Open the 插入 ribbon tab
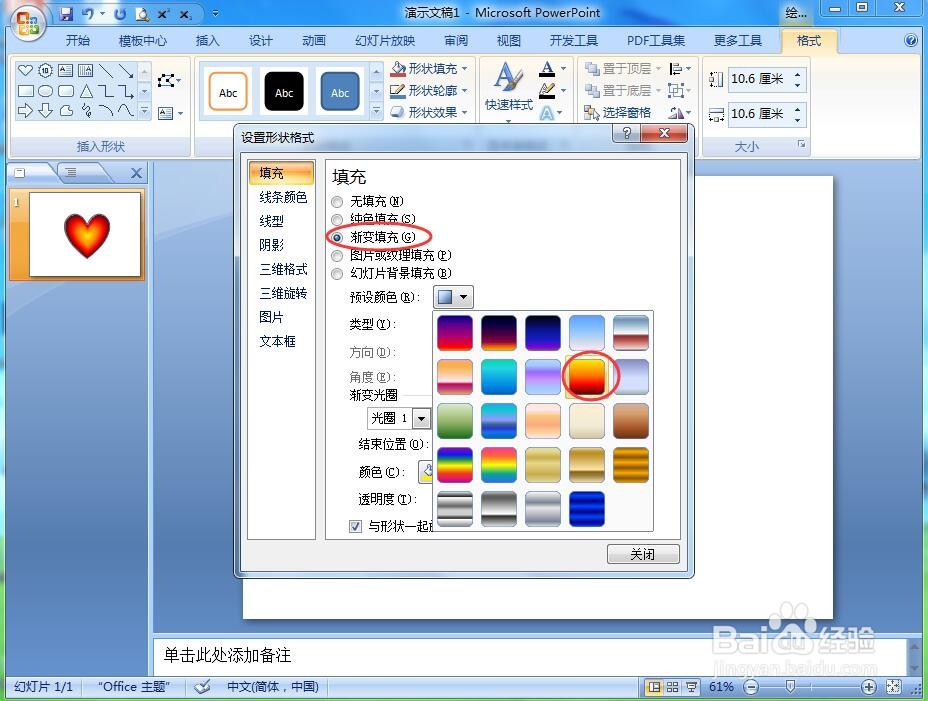 (x=207, y=40)
